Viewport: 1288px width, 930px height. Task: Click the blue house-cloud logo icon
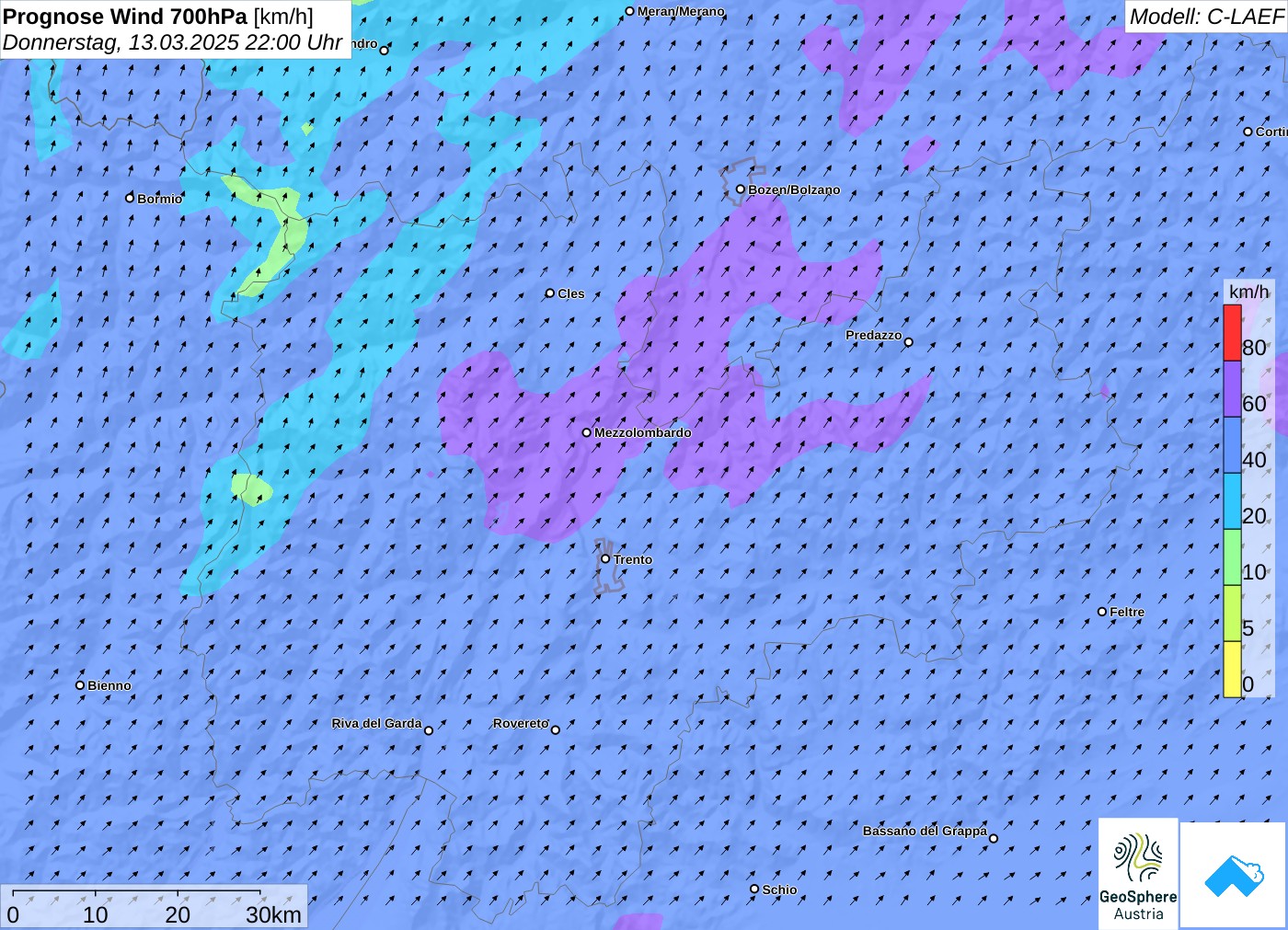tap(1234, 875)
